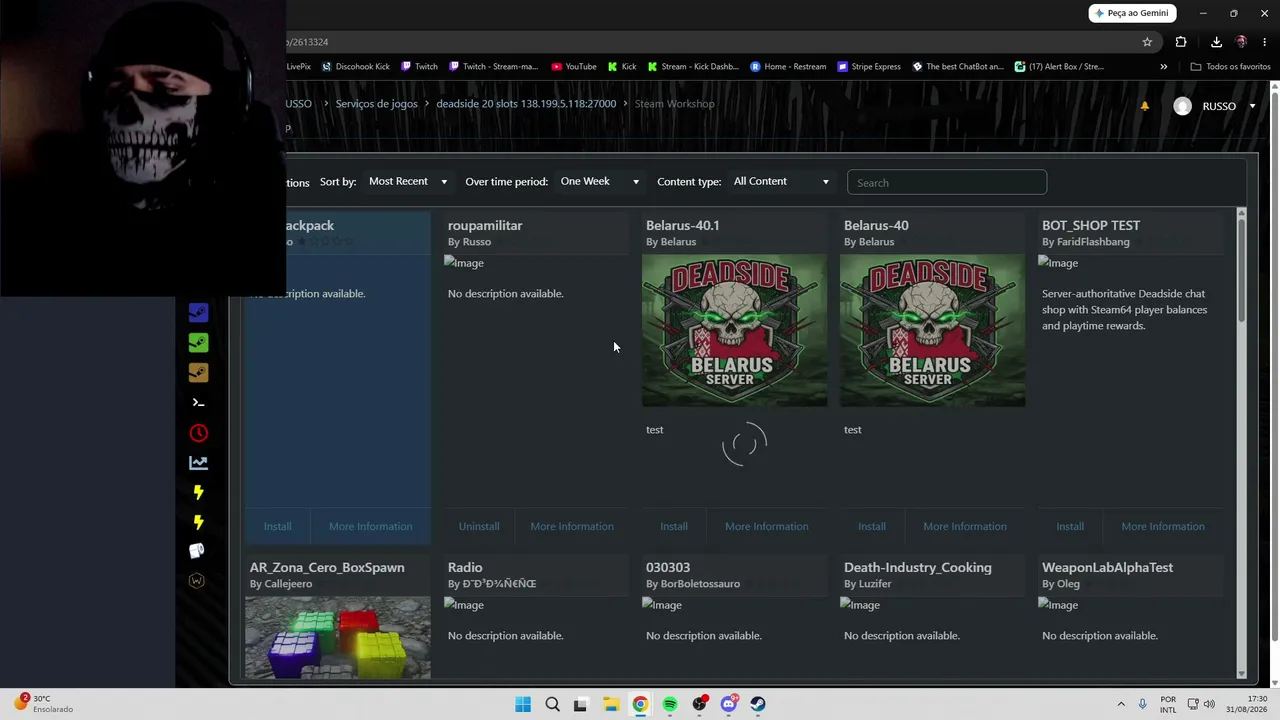Click the Death-Industry_Cooking mod title
Screen dimensions: 1280x720
tap(918, 568)
